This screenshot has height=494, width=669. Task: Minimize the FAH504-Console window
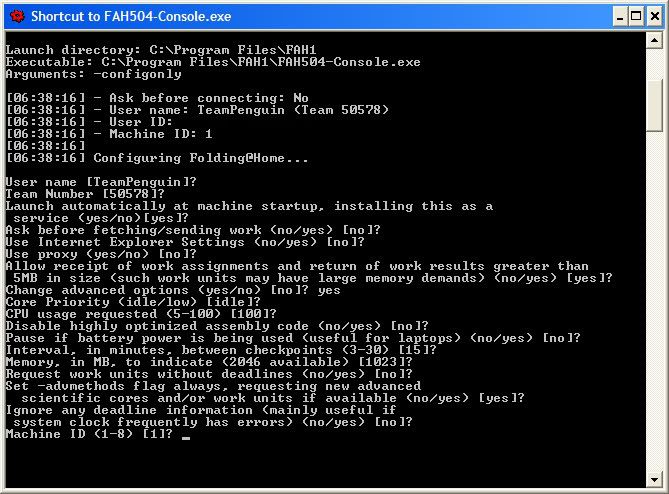(x=620, y=17)
